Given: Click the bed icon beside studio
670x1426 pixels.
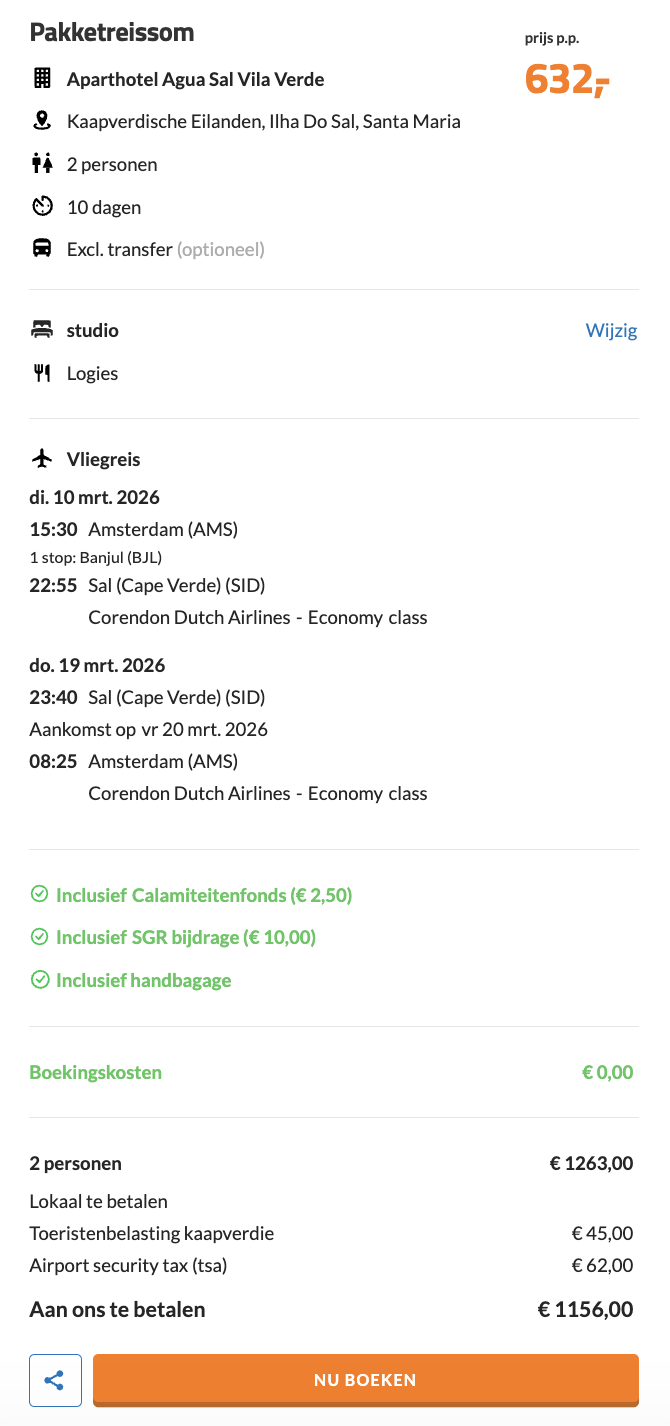Looking at the screenshot, I should click(x=42, y=330).
